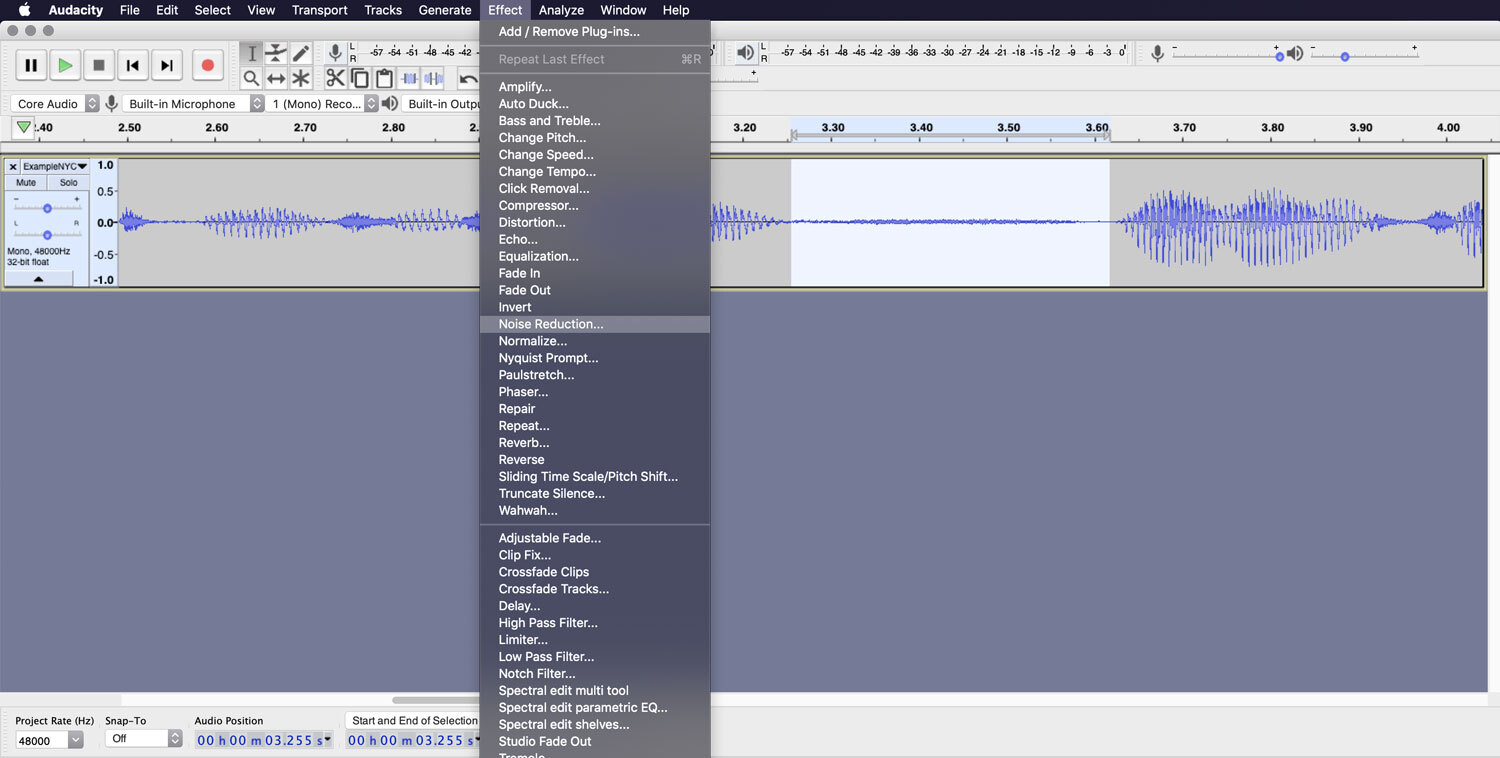Choose Reverb... effect
The width and height of the screenshot is (1500, 758).
click(x=595, y=442)
